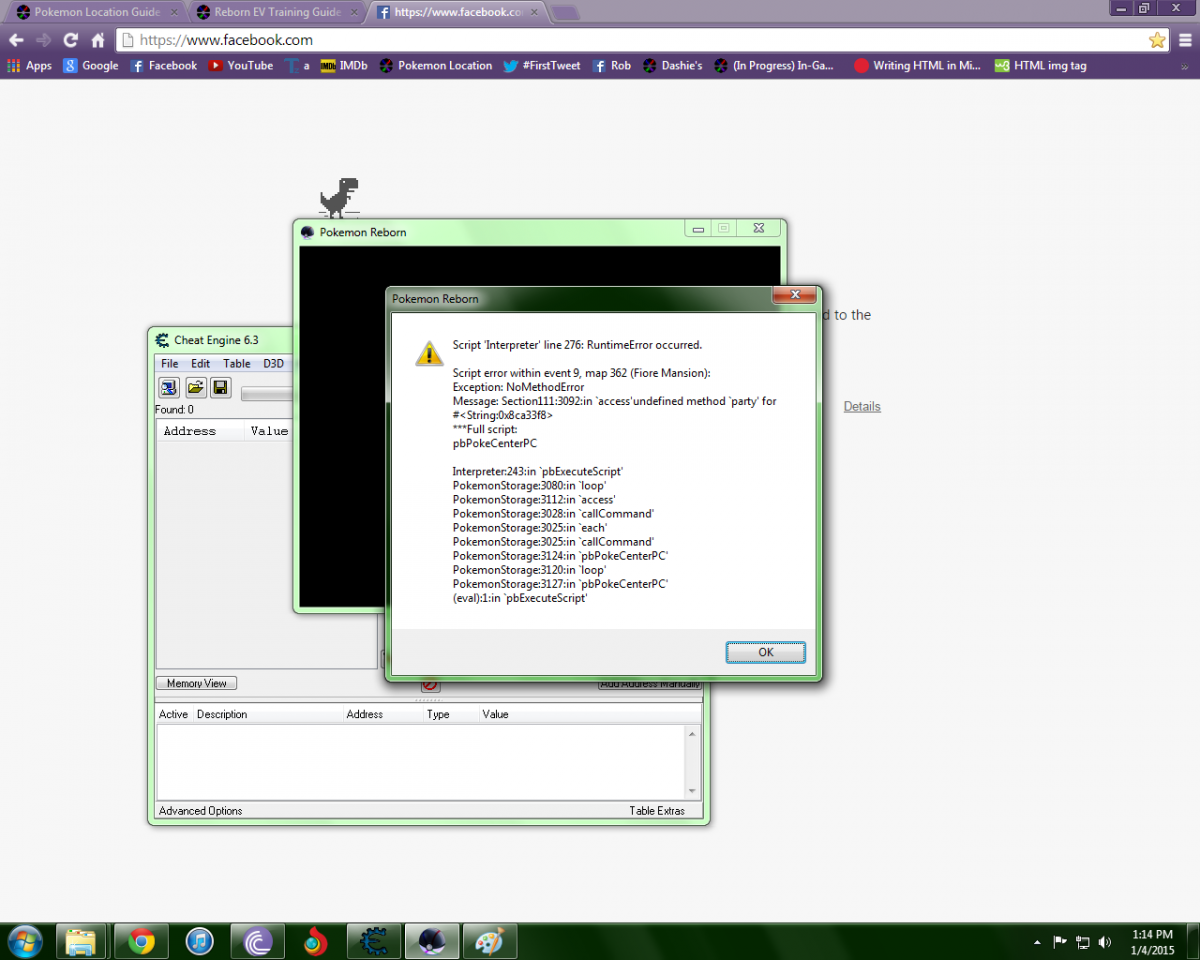Click the open folder icon in Cheat Engine
The image size is (1200, 960).
[x=195, y=388]
